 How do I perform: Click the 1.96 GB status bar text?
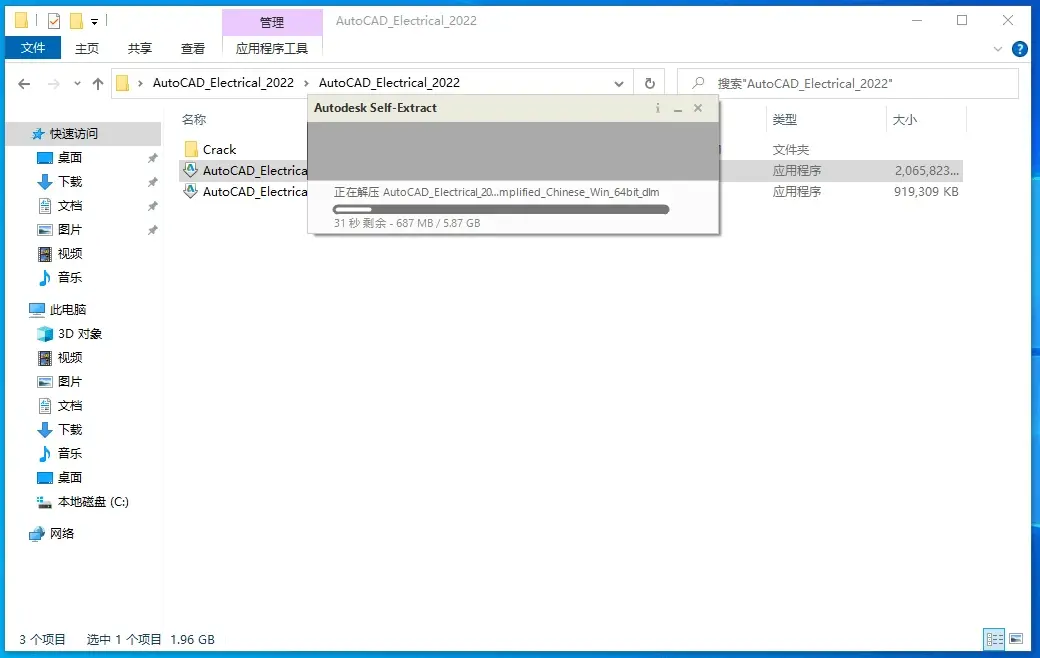pos(192,639)
